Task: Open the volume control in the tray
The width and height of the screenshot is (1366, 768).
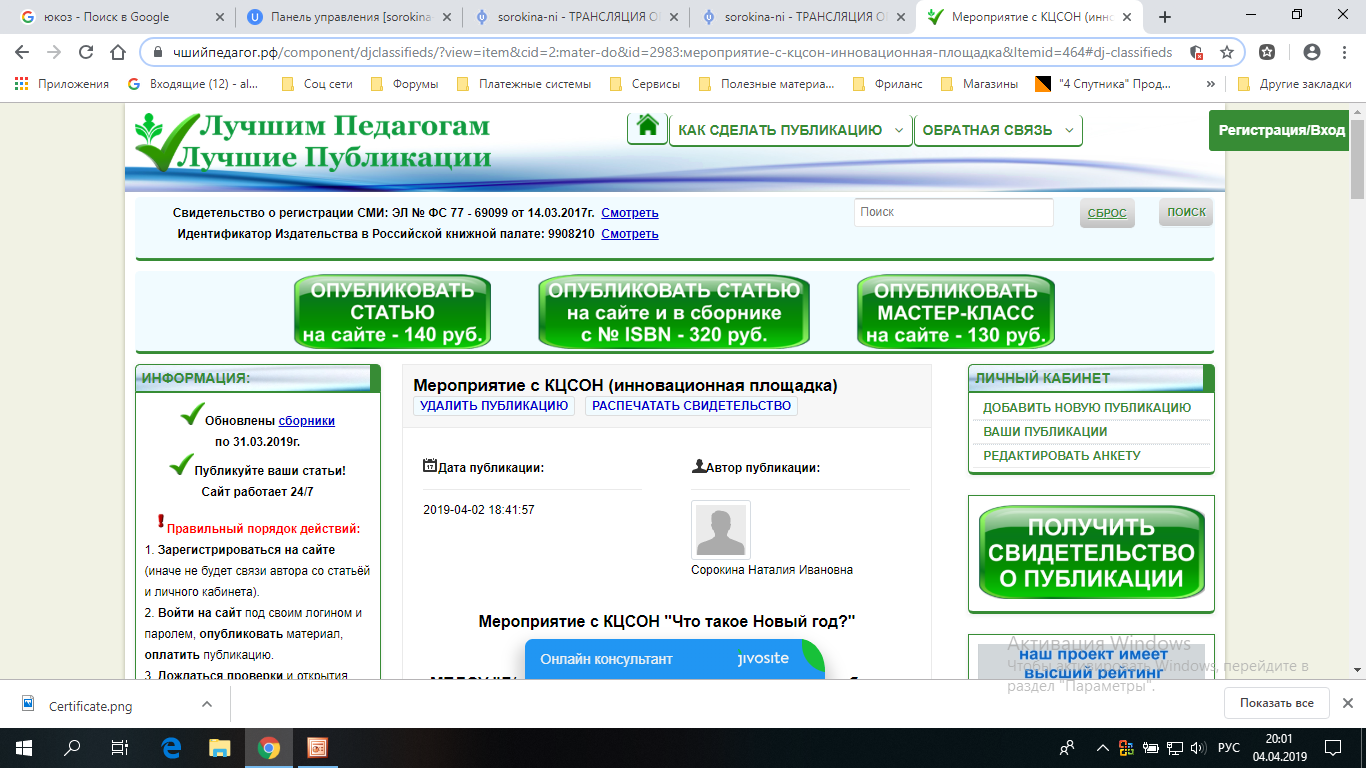Action: [1199, 747]
